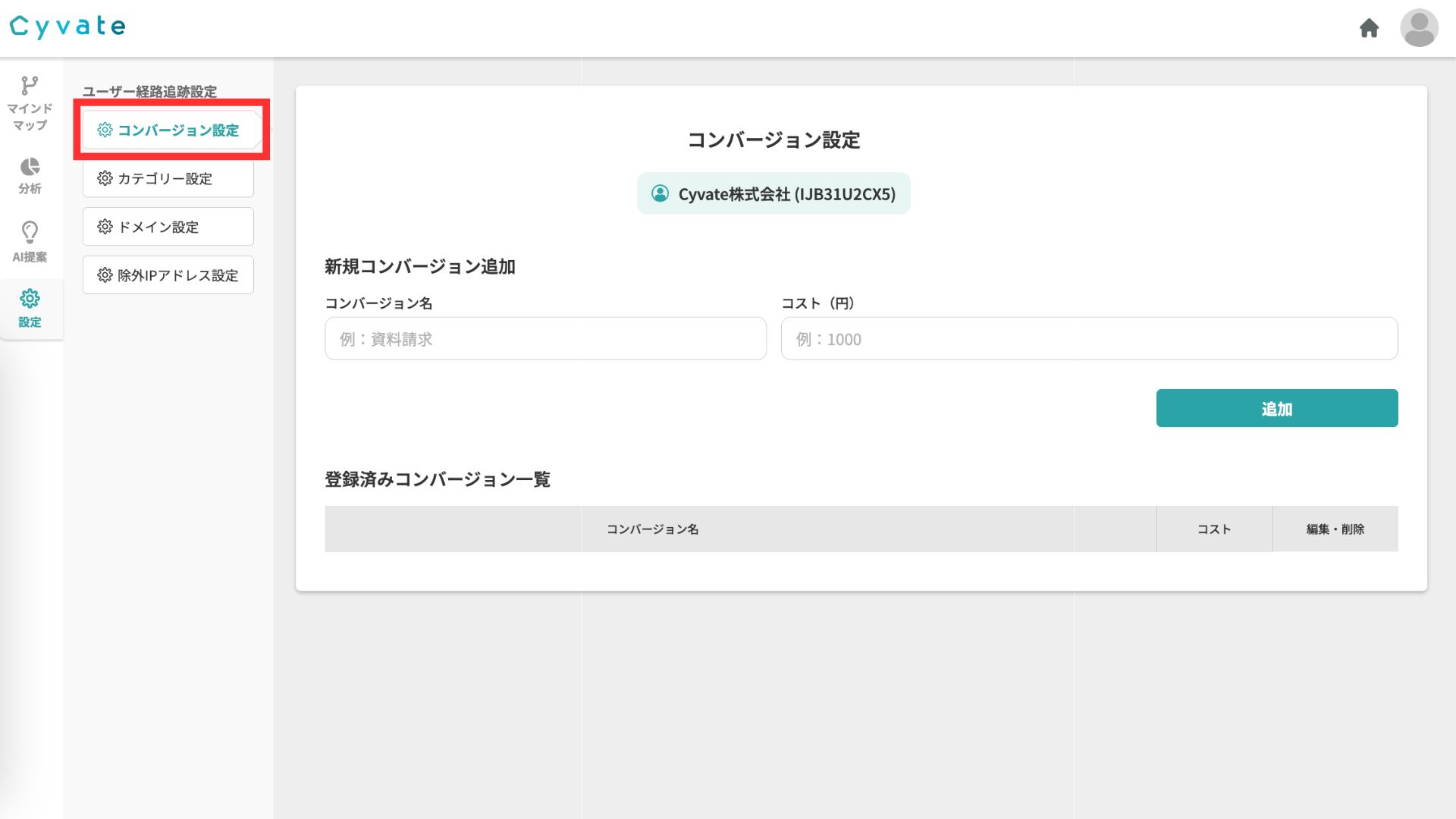Select the Settings gear in left rail
This screenshot has width=1456, height=819.
tap(30, 298)
